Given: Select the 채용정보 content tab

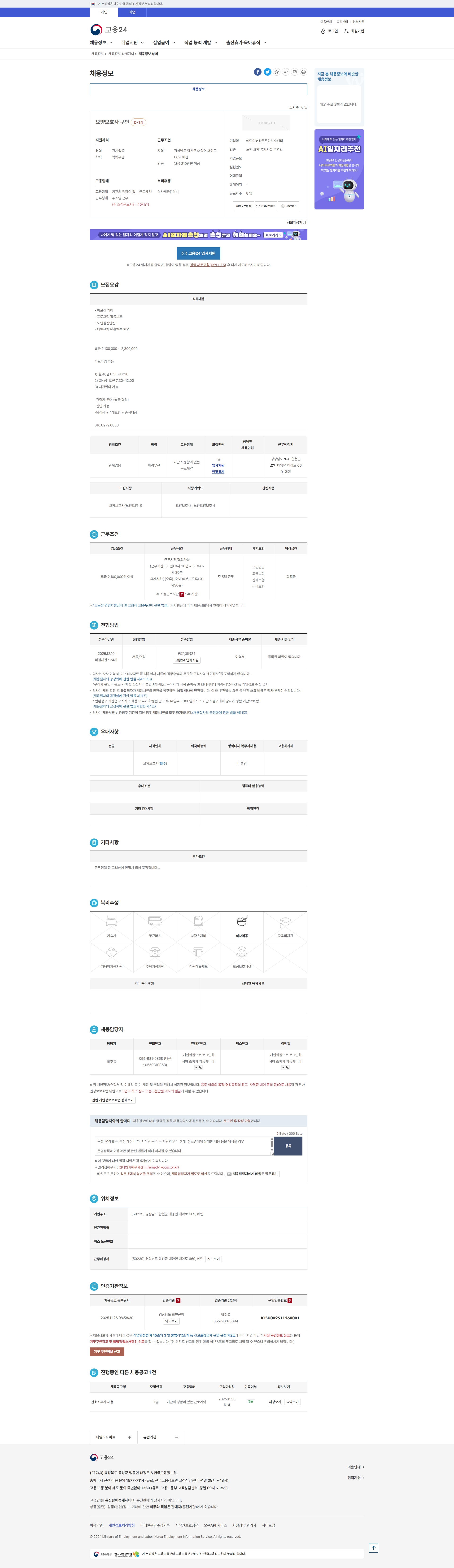Looking at the screenshot, I should pyautogui.click(x=198, y=90).
